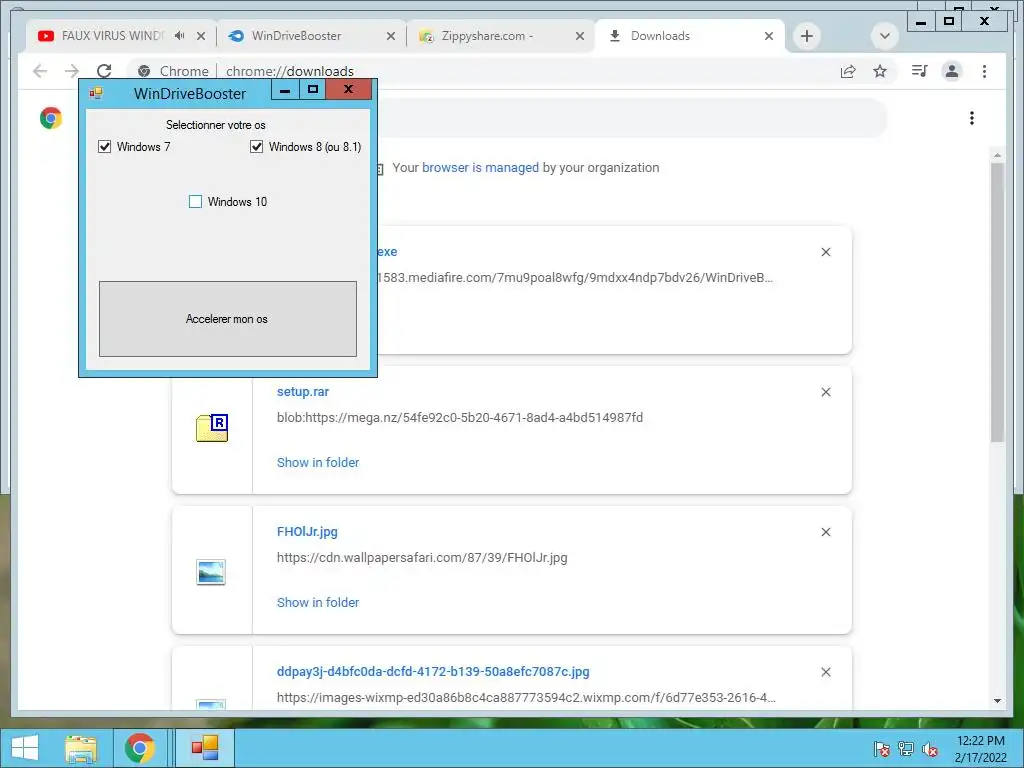Click the wixmp.com image URL text
The height and width of the screenshot is (768, 1024).
[526, 697]
